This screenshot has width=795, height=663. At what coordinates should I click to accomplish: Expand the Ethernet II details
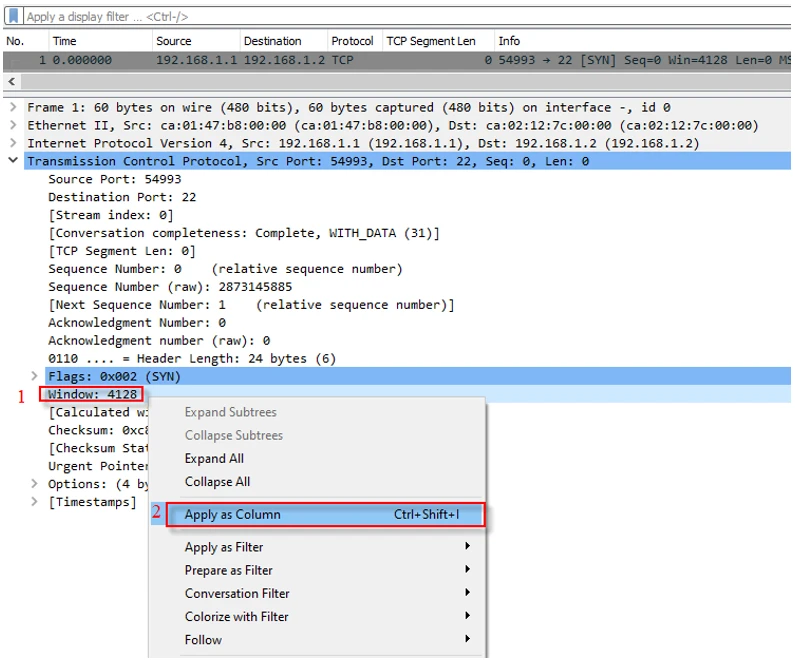(12, 125)
